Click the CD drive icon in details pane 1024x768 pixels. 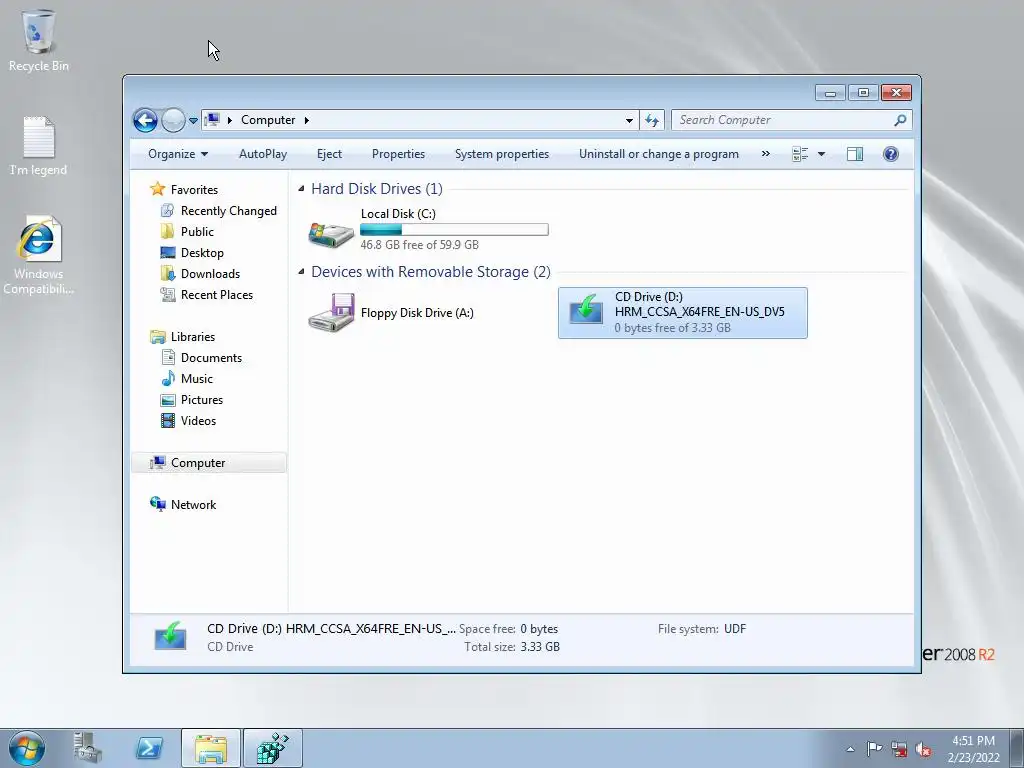[x=170, y=636]
